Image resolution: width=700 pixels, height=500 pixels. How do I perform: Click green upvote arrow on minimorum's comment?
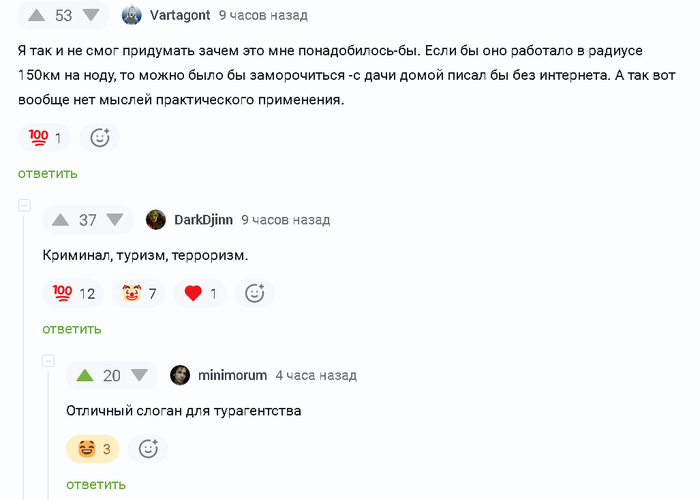point(85,375)
